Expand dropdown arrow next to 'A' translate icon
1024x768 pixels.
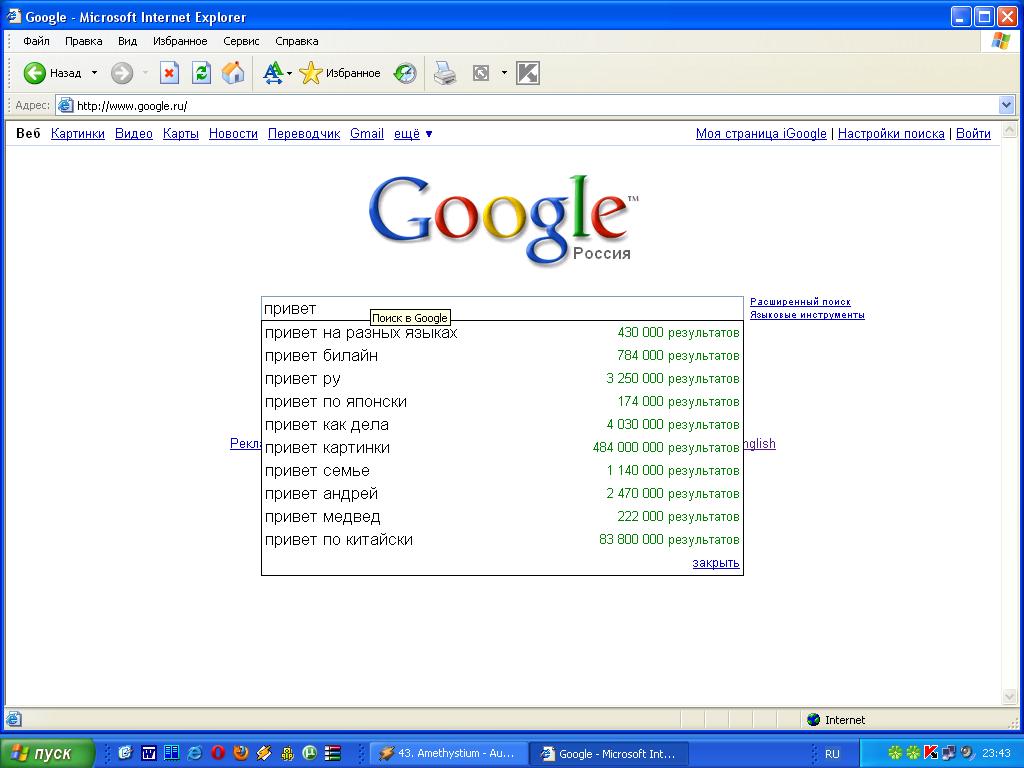click(x=289, y=73)
